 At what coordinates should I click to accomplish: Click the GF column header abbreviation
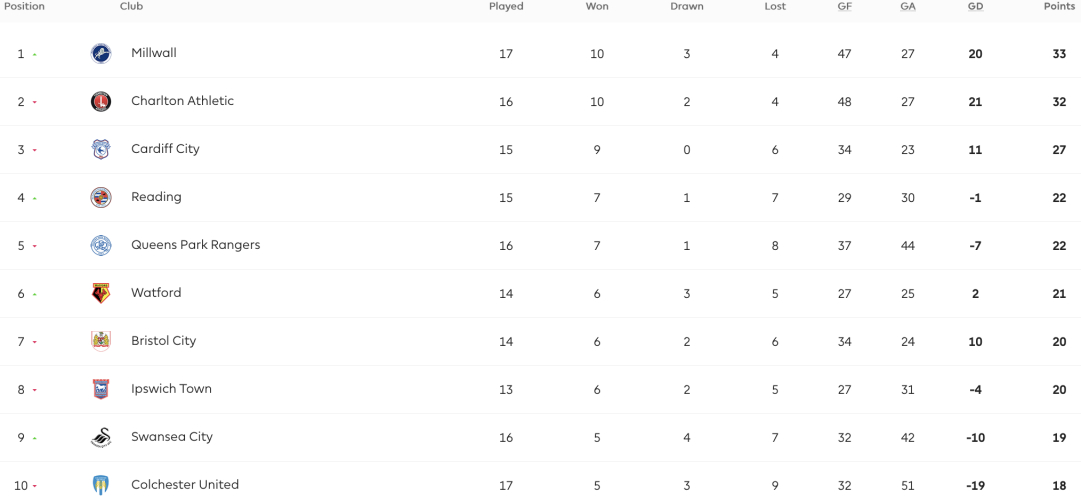[x=845, y=6]
